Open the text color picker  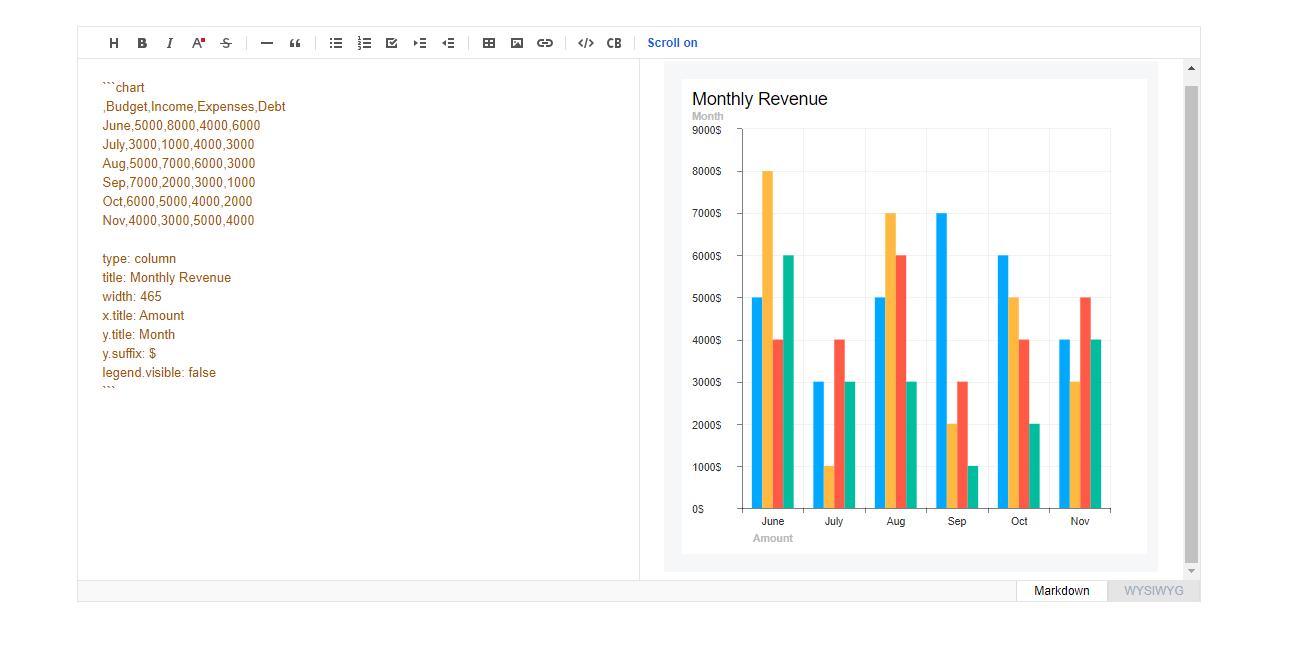(x=198, y=43)
